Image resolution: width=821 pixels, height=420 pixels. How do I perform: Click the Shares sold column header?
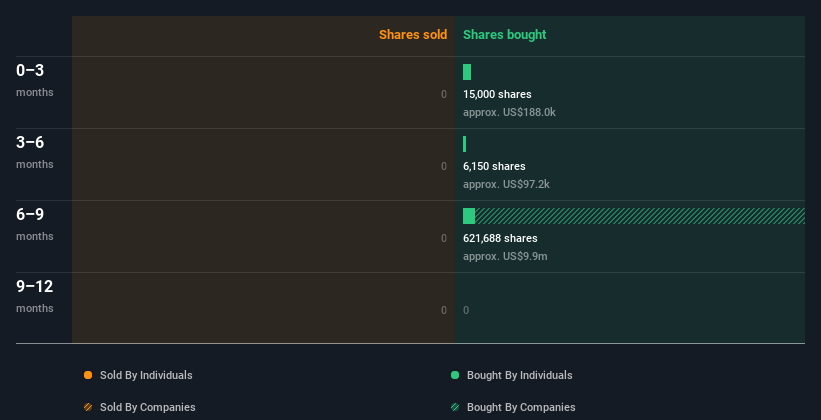point(413,35)
